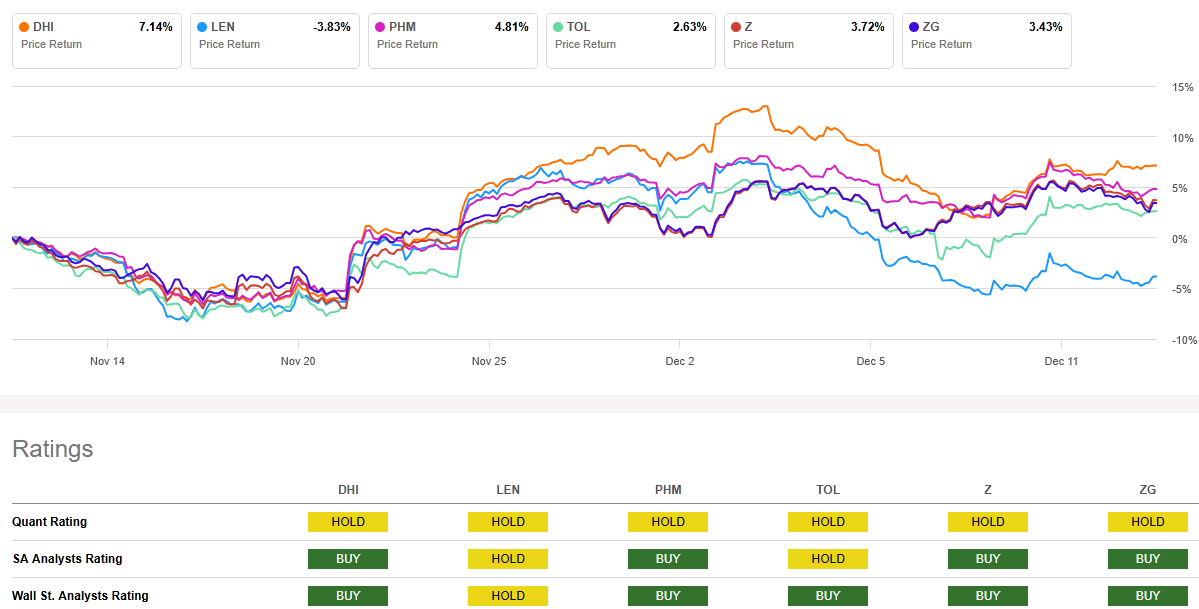Click DHI Wall St. Analysts BUY badge
Image resolution: width=1199 pixels, height=609 pixels.
coord(348,595)
